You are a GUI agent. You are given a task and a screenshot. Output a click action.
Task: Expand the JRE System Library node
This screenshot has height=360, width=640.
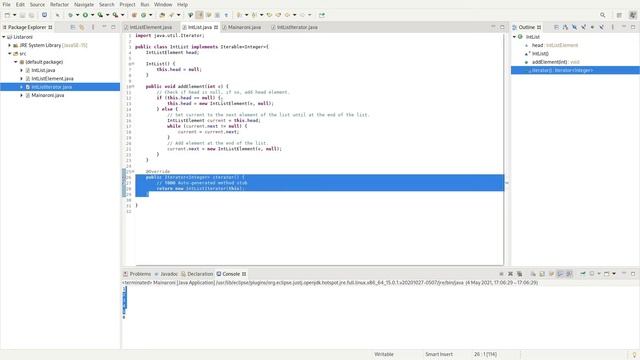(x=10, y=45)
